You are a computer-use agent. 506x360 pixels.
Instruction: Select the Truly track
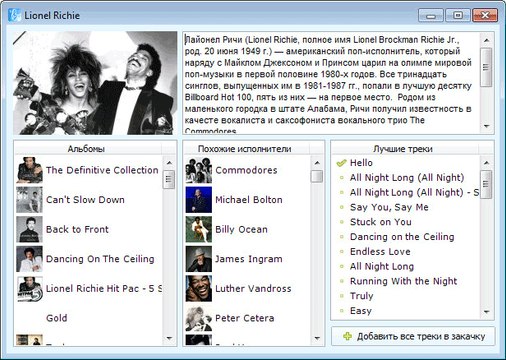(x=362, y=296)
